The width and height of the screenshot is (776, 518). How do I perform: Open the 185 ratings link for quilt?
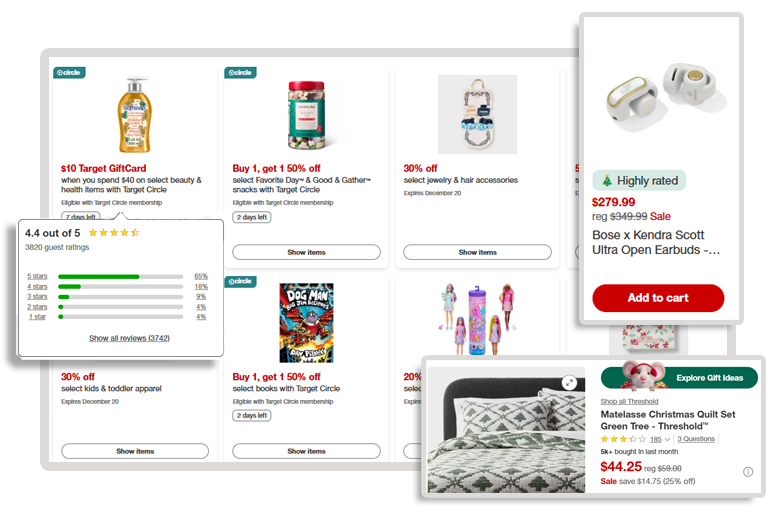[x=656, y=439]
